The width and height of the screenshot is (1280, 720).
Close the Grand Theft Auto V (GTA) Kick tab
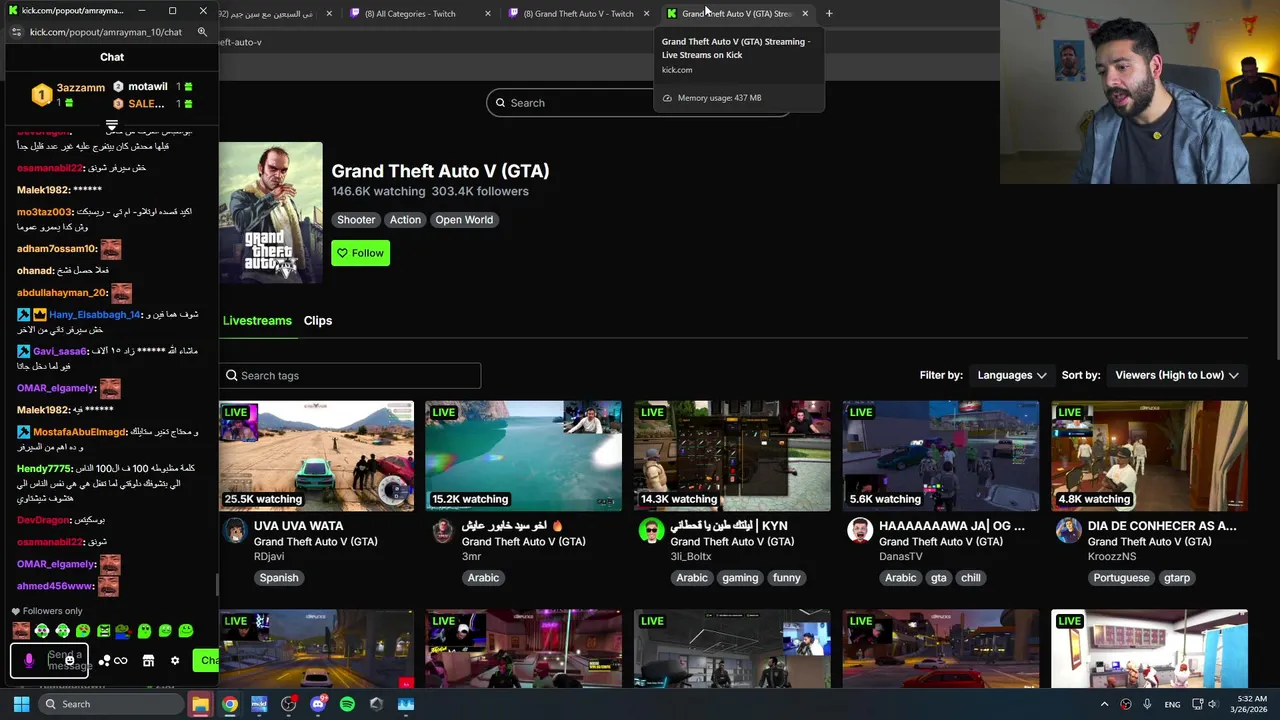coord(805,14)
